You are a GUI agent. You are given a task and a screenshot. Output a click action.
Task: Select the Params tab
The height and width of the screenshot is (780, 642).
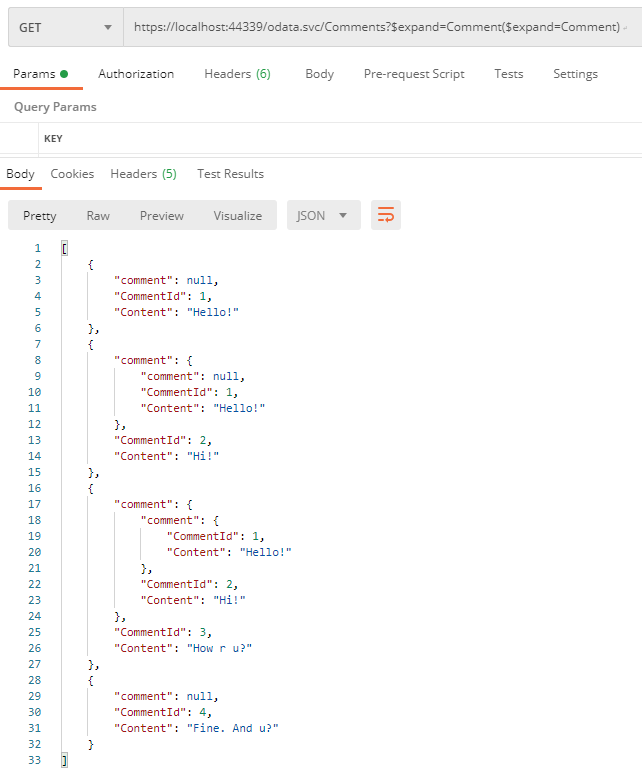40,74
